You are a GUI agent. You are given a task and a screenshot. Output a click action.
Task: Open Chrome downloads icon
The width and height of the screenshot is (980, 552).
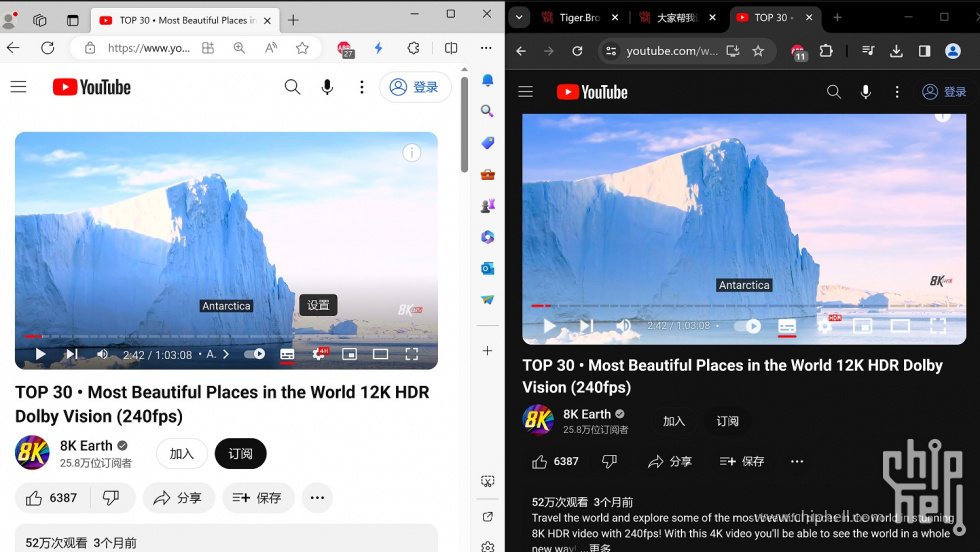point(896,51)
